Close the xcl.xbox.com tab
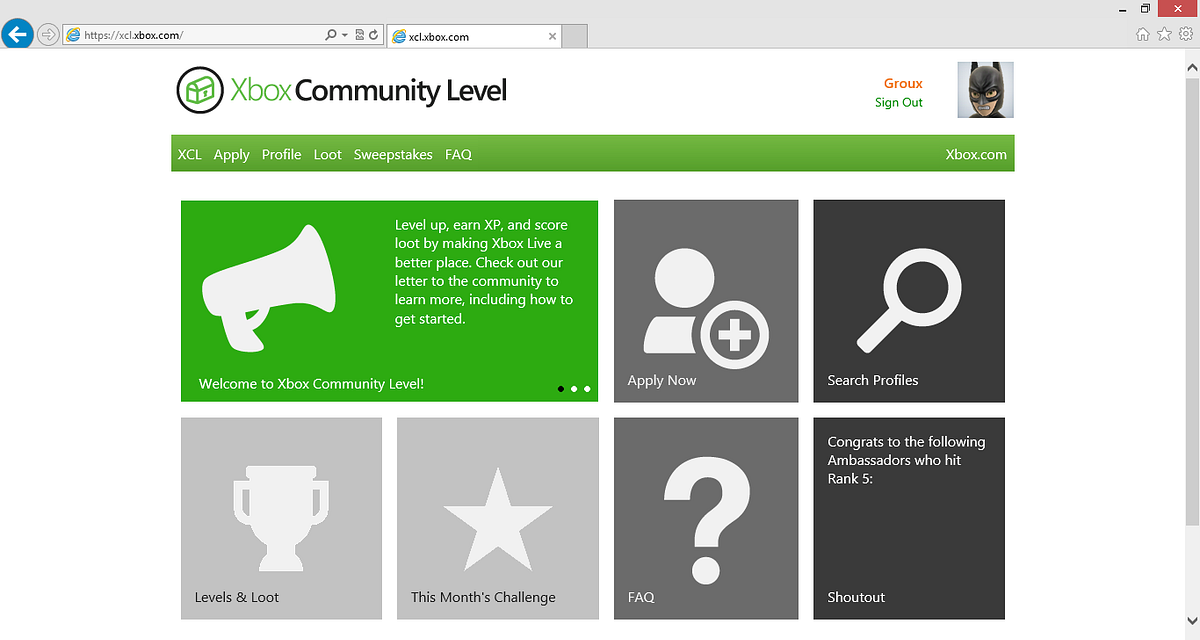This screenshot has height=640, width=1200. click(552, 36)
